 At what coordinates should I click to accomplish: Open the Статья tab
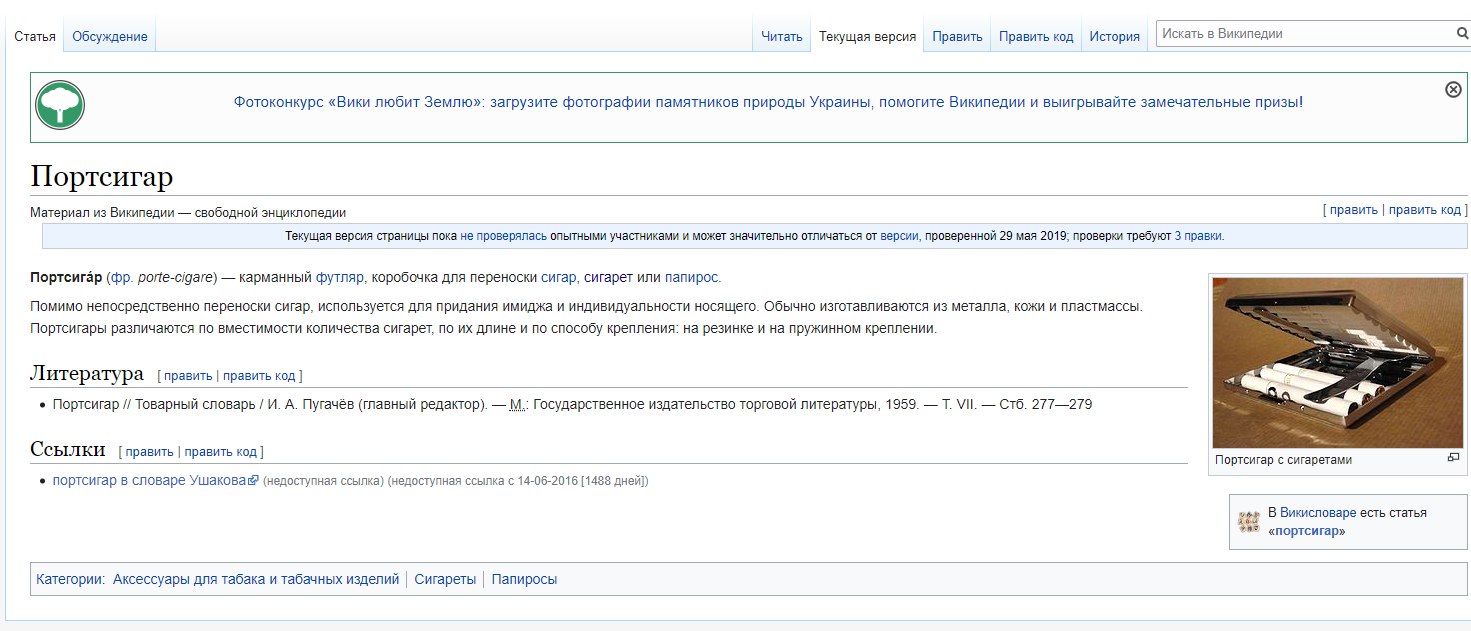[x=35, y=36]
